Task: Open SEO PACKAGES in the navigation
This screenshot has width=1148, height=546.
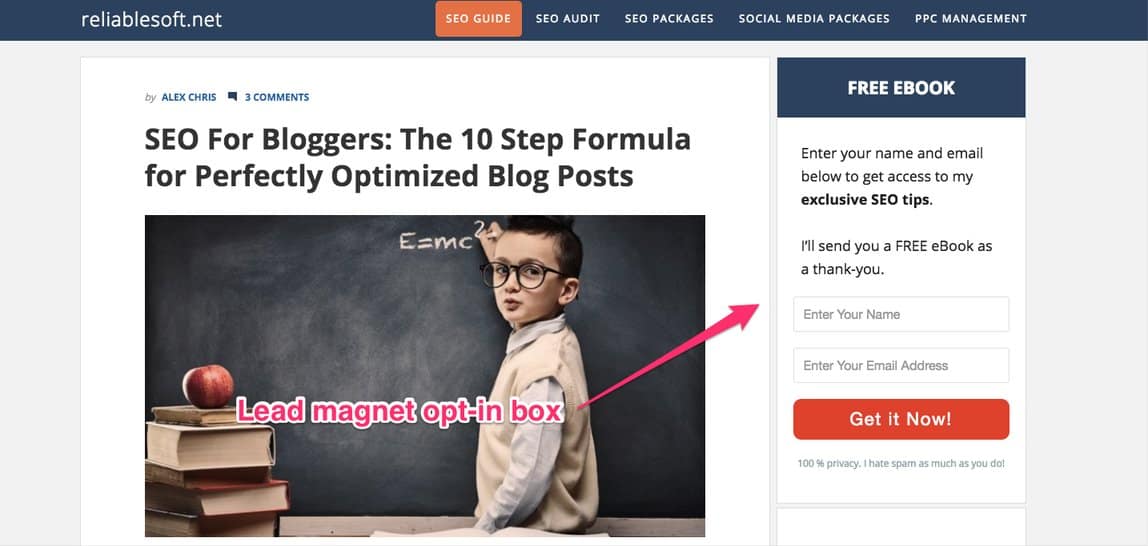Action: point(669,18)
